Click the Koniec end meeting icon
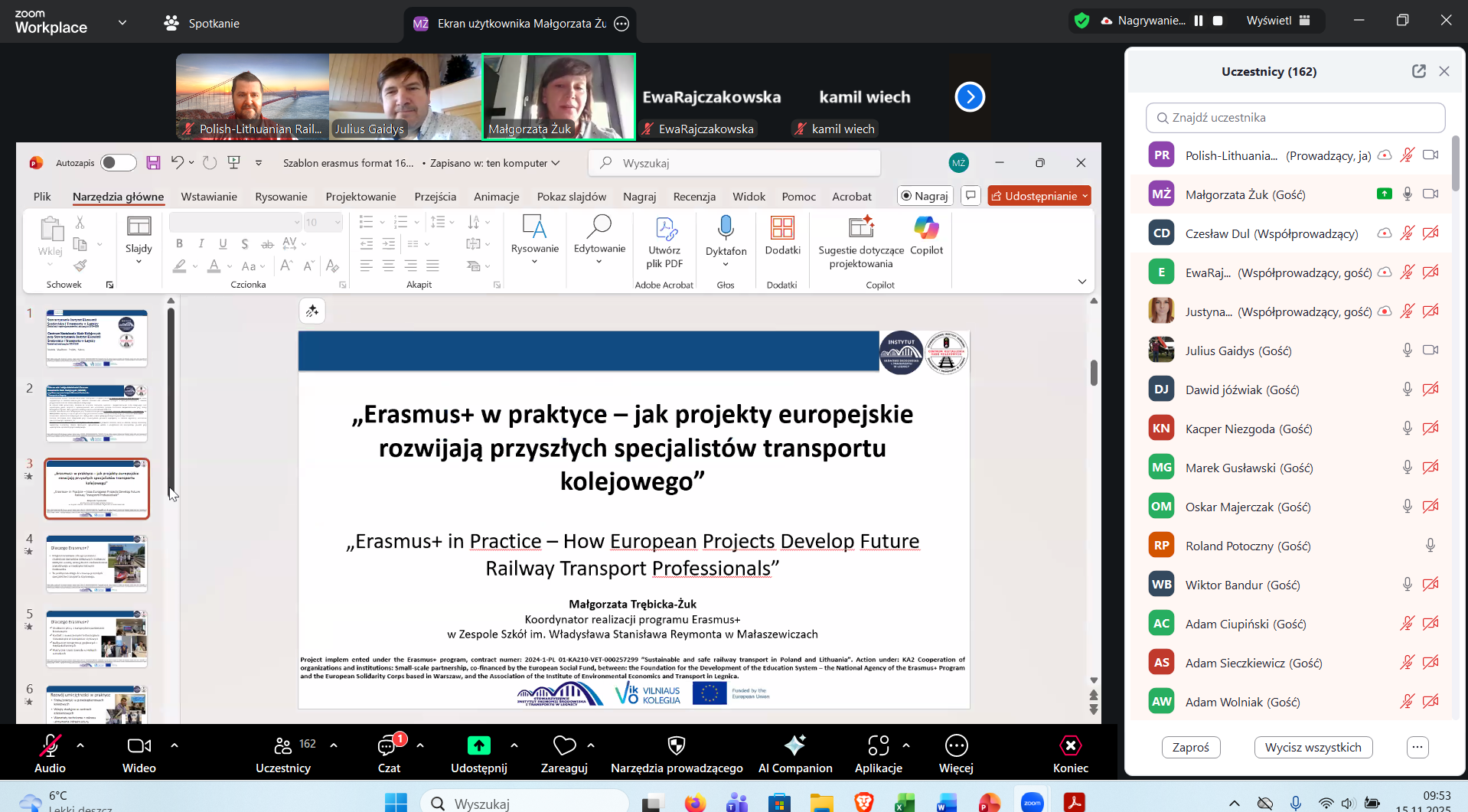This screenshot has width=1468, height=812. [1070, 745]
